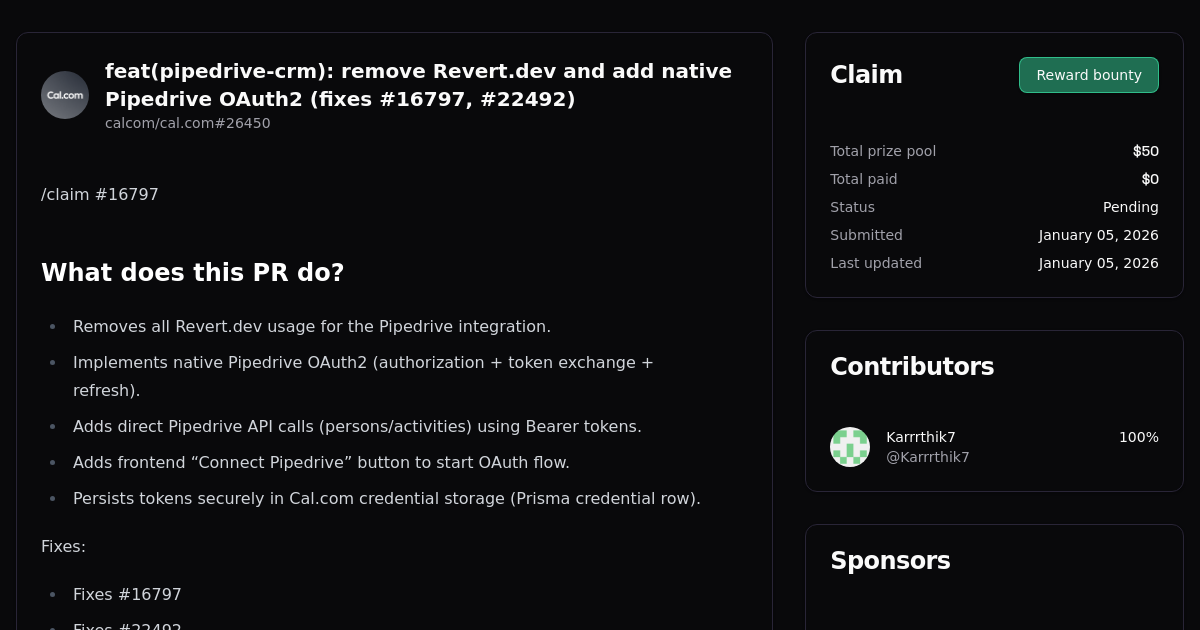Click the /claim #16797 command text

tap(100, 194)
